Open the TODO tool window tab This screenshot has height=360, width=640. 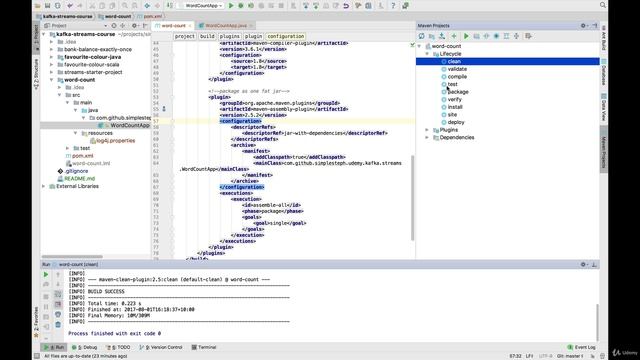pos(118,347)
